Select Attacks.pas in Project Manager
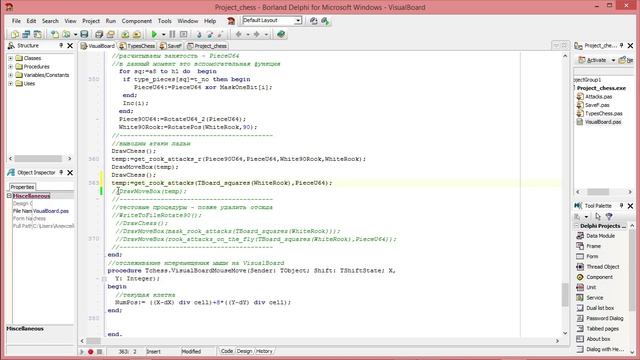The height and width of the screenshot is (360, 640). pyautogui.click(x=594, y=97)
